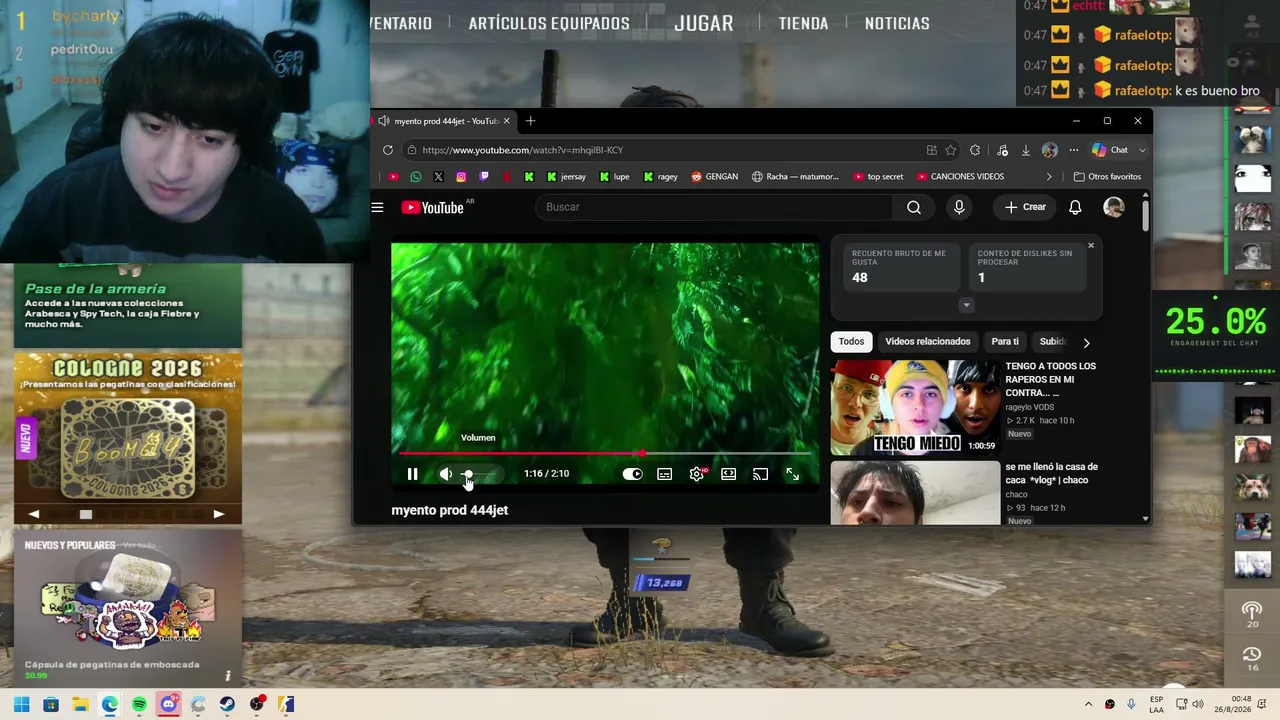
Task: Open the ragey bookmark
Action: (x=660, y=177)
